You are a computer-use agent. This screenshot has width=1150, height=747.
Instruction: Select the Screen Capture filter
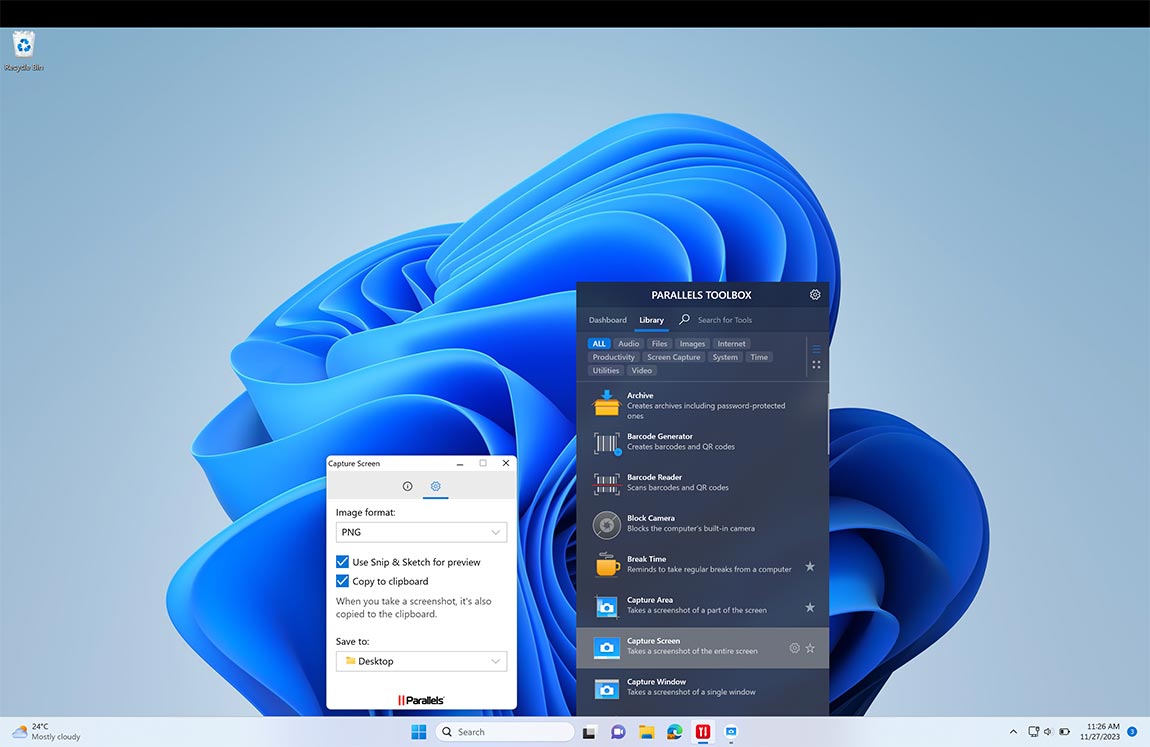tap(673, 356)
